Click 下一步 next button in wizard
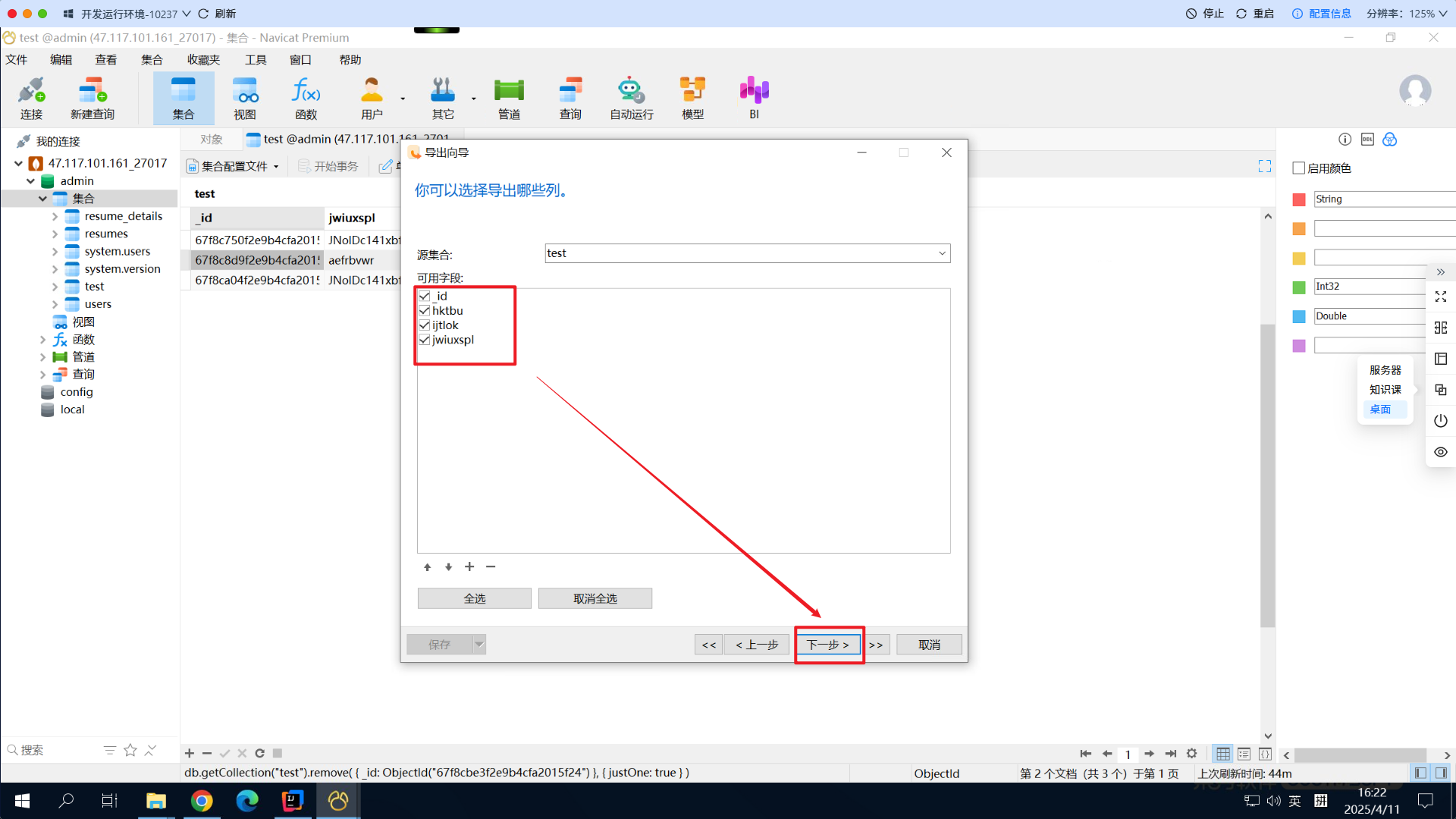The height and width of the screenshot is (819, 1456). [x=828, y=645]
